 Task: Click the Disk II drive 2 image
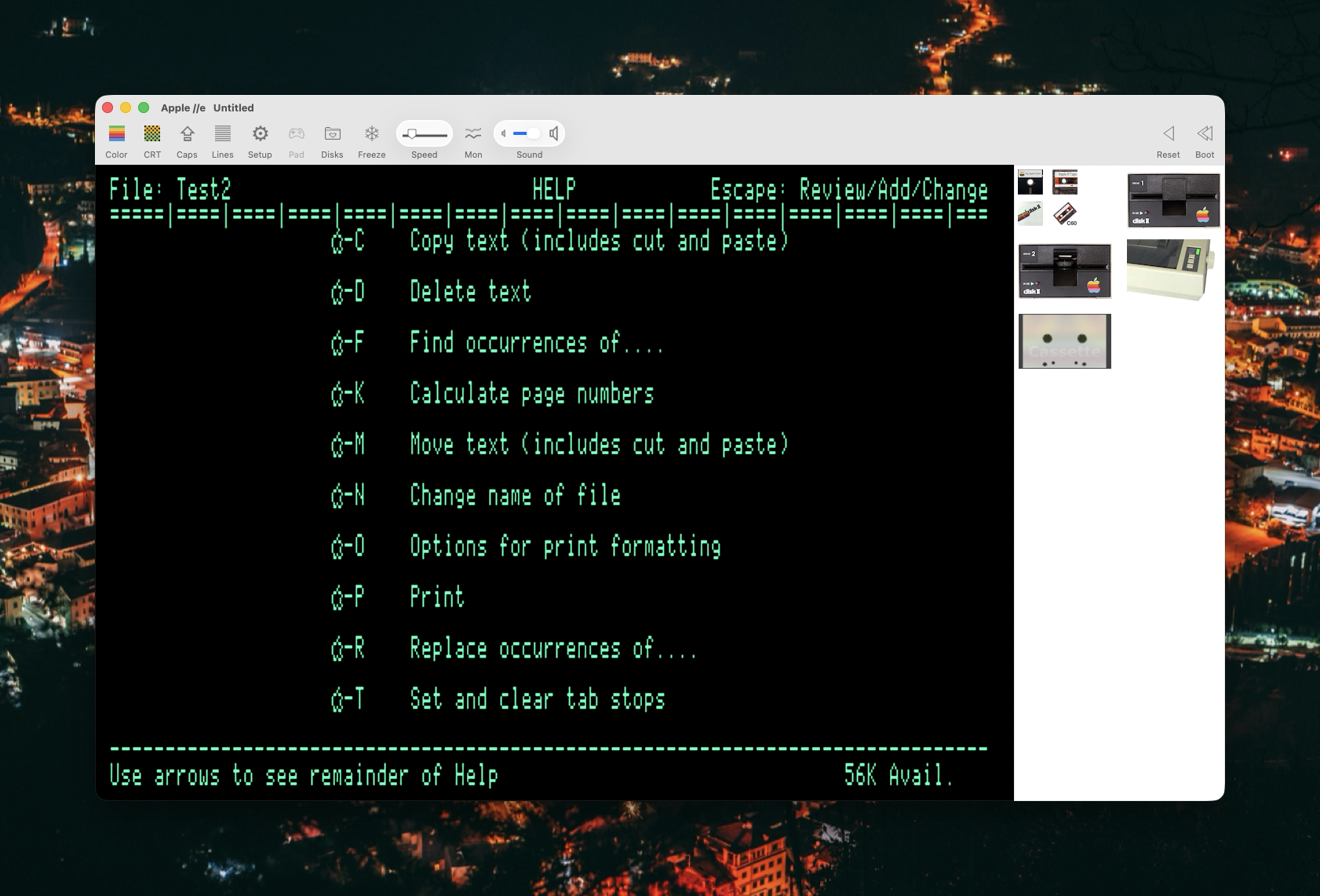tap(1065, 271)
